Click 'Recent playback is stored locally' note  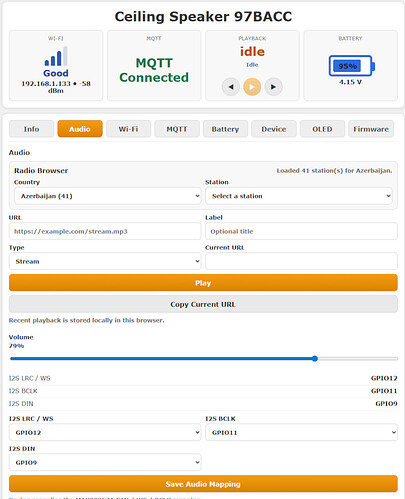tap(86, 320)
